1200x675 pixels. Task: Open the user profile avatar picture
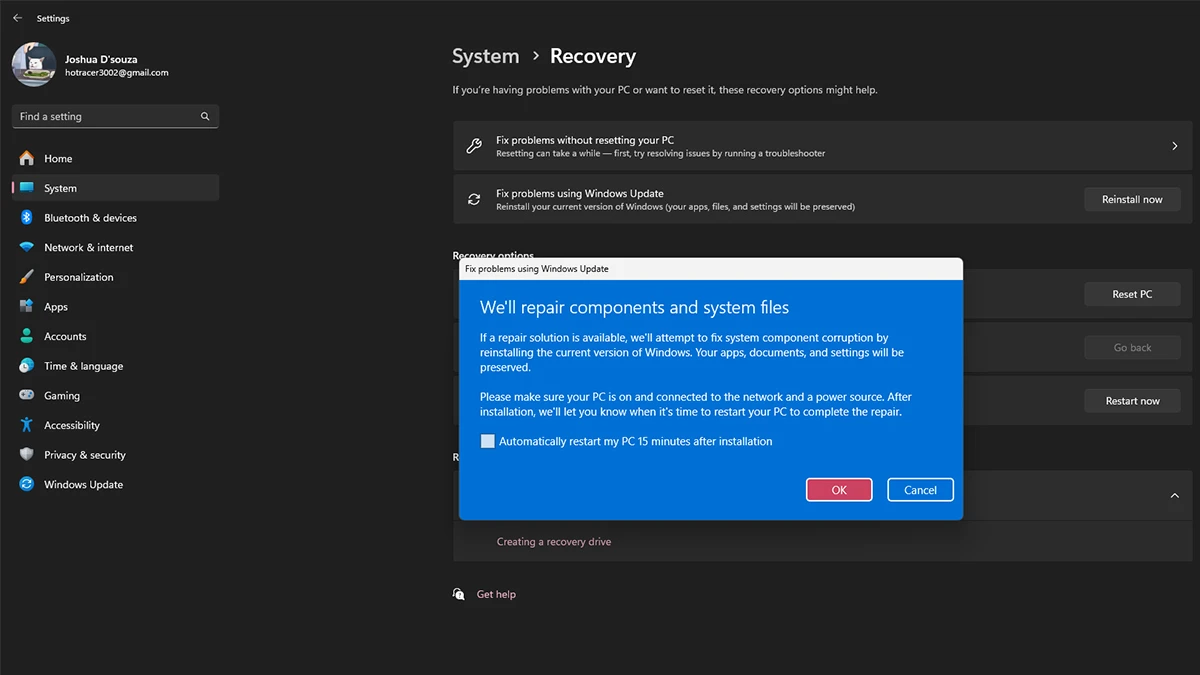click(33, 65)
